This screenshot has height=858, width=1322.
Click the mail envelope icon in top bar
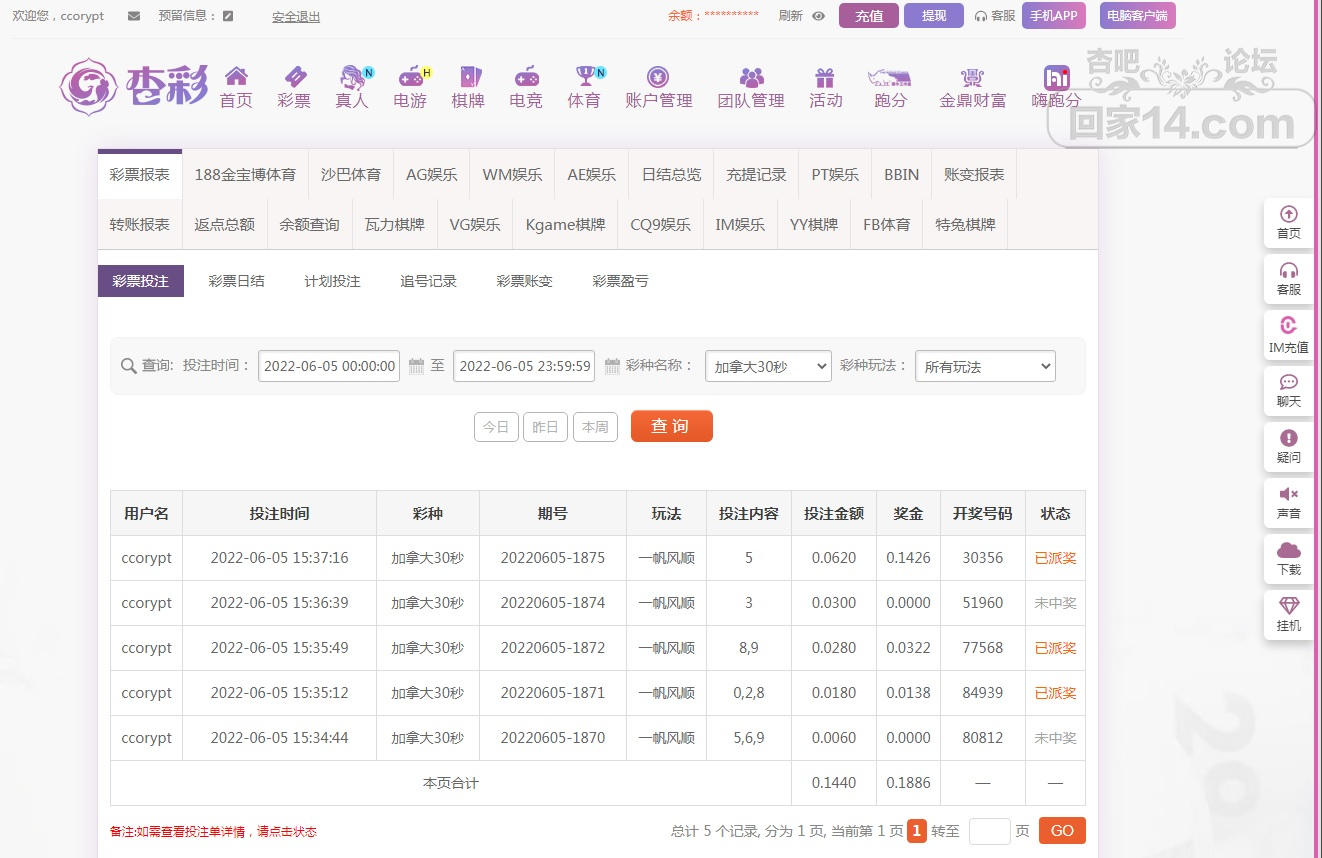click(x=134, y=16)
